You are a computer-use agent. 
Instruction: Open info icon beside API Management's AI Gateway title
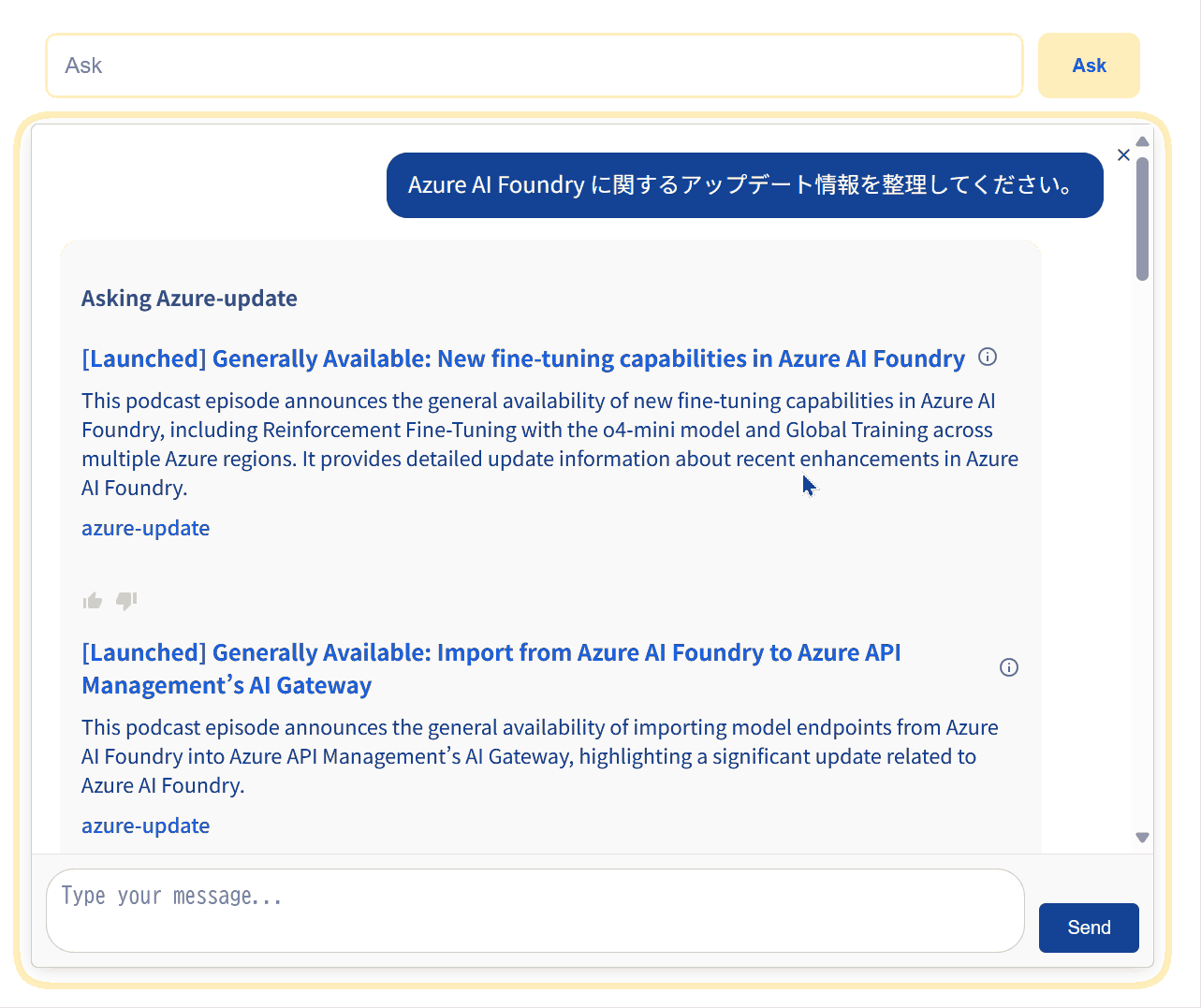pyautogui.click(x=1009, y=667)
